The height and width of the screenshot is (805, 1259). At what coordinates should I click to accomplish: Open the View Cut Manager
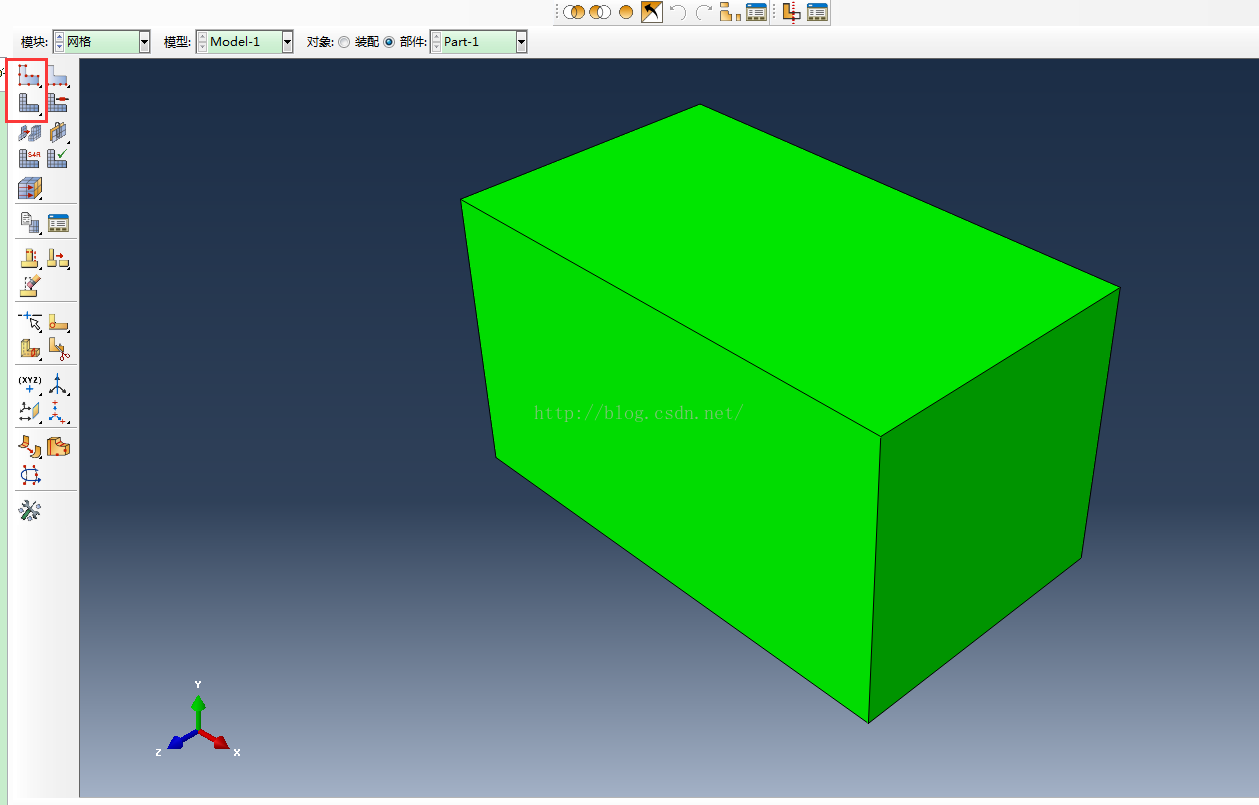[x=818, y=12]
